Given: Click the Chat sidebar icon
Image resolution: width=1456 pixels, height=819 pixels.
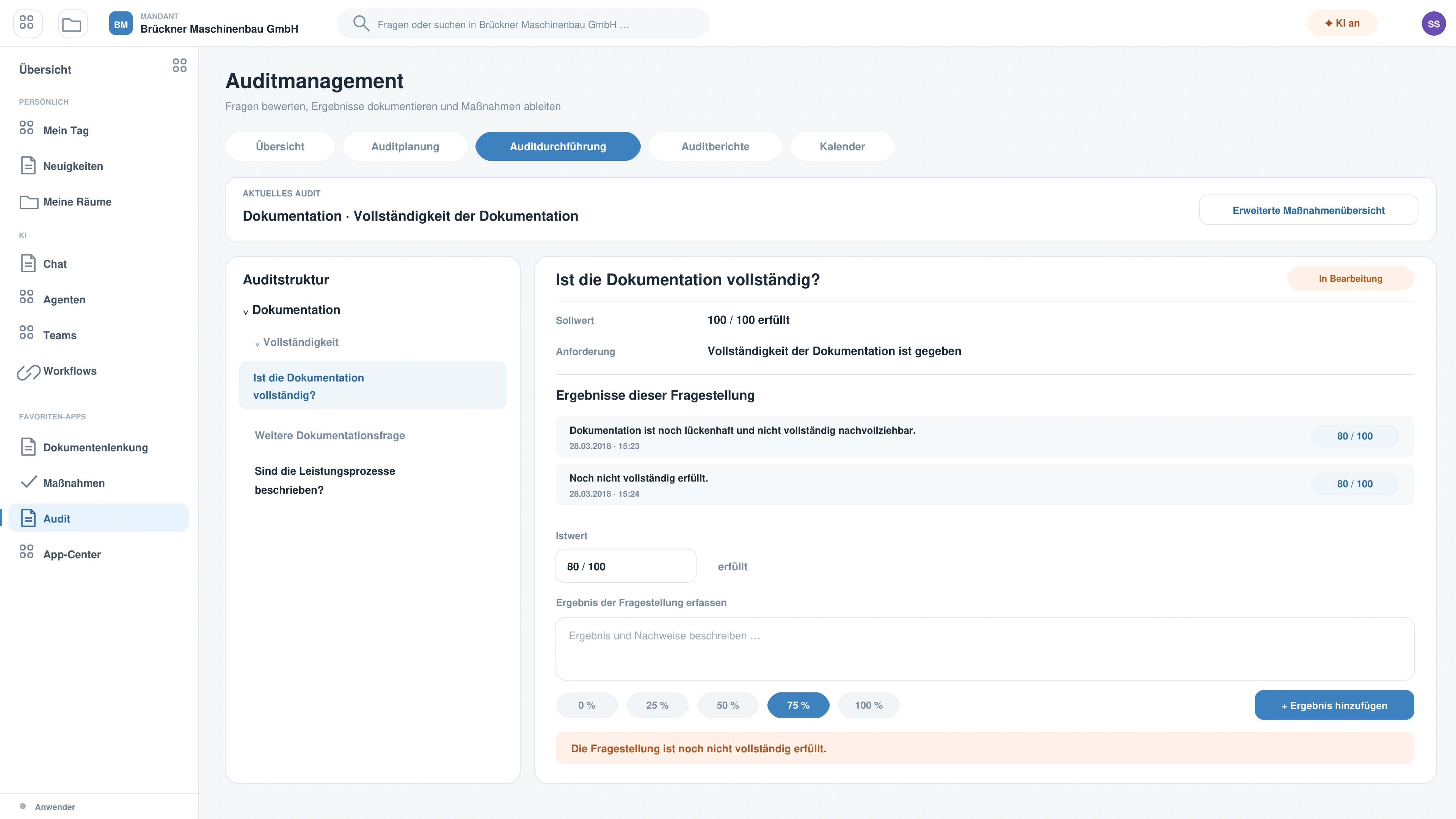Looking at the screenshot, I should 28,264.
